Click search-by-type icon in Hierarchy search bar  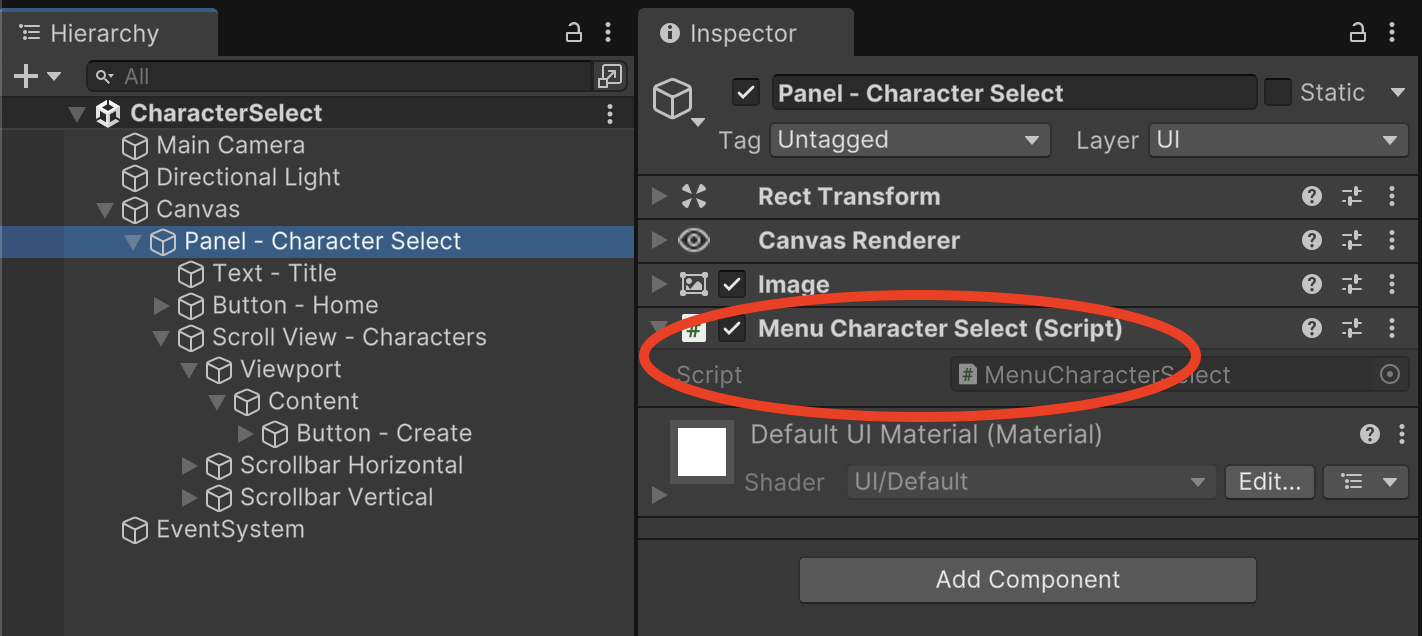point(608,76)
